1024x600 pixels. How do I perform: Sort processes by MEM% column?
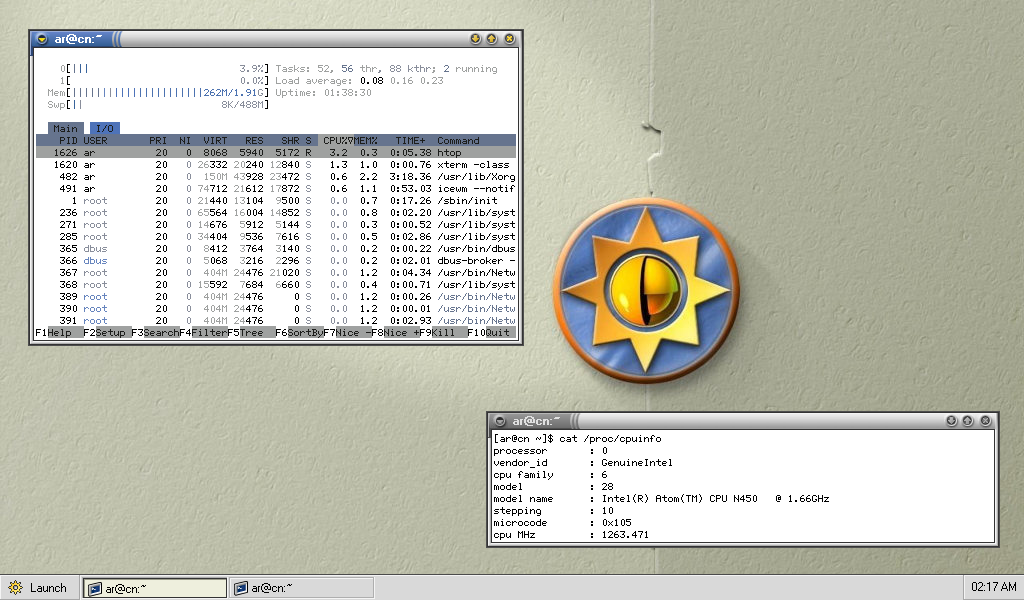click(366, 141)
